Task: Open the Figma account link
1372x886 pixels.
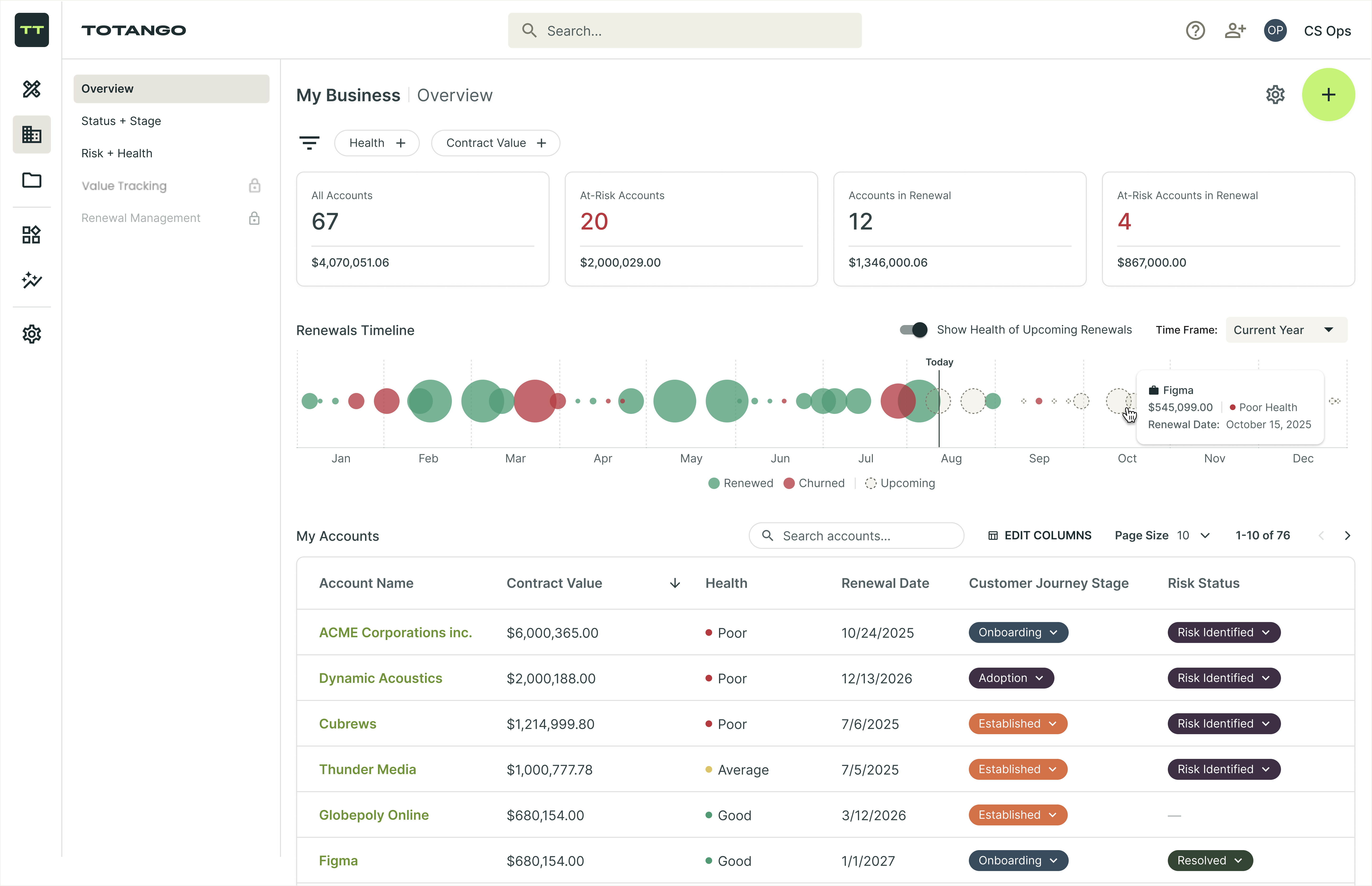Action: (x=338, y=861)
